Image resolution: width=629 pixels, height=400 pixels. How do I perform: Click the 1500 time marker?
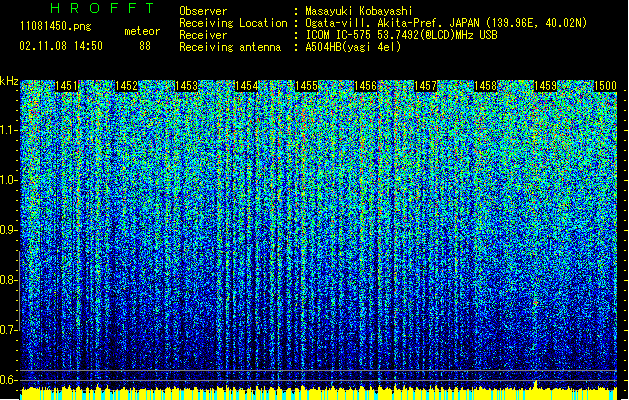(605, 86)
